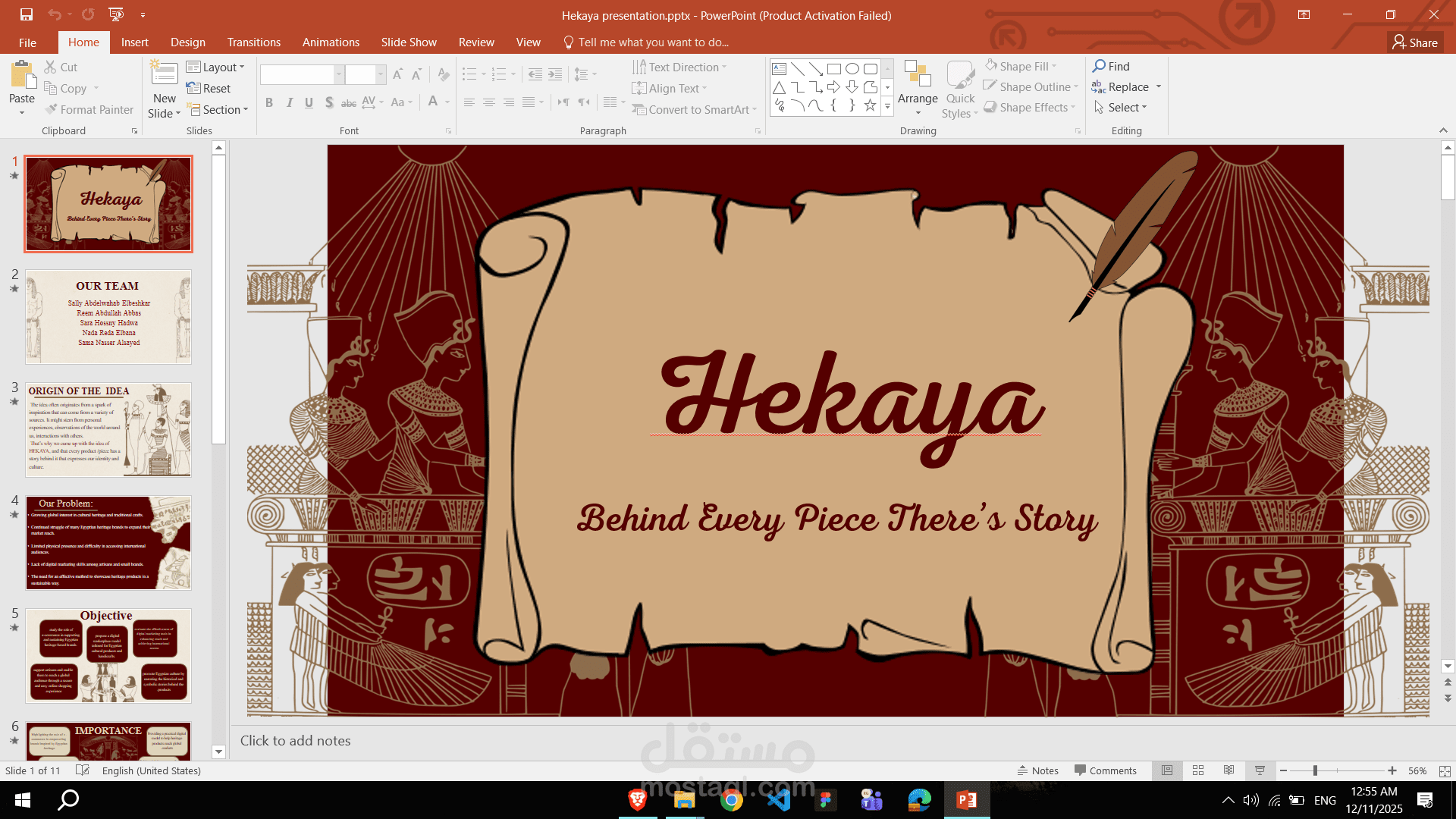This screenshot has width=1456, height=819.
Task: Toggle the Notes pane
Action: point(1037,770)
